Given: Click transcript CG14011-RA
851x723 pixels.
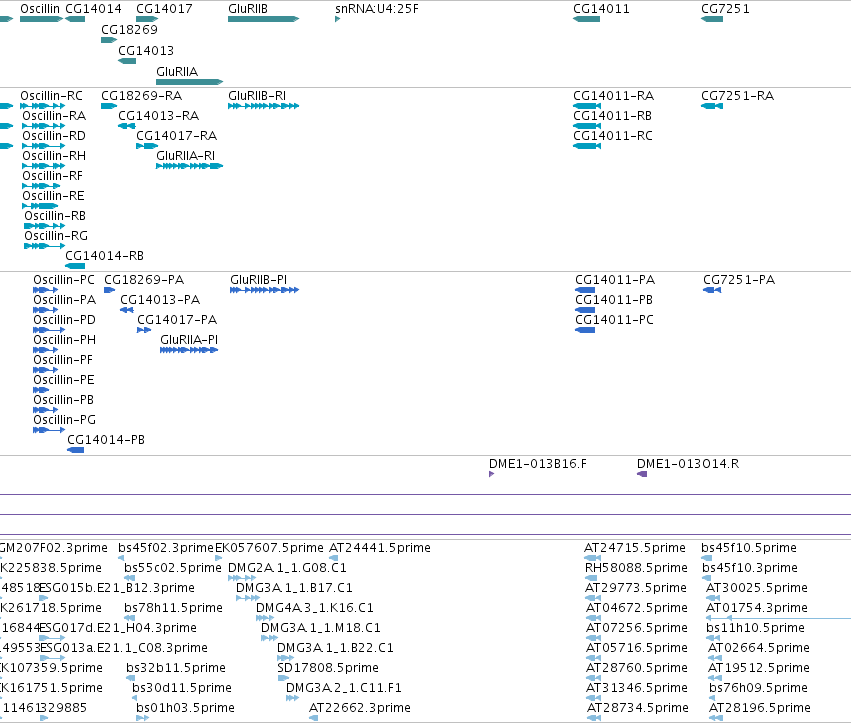Looking at the screenshot, I should click(613, 96).
